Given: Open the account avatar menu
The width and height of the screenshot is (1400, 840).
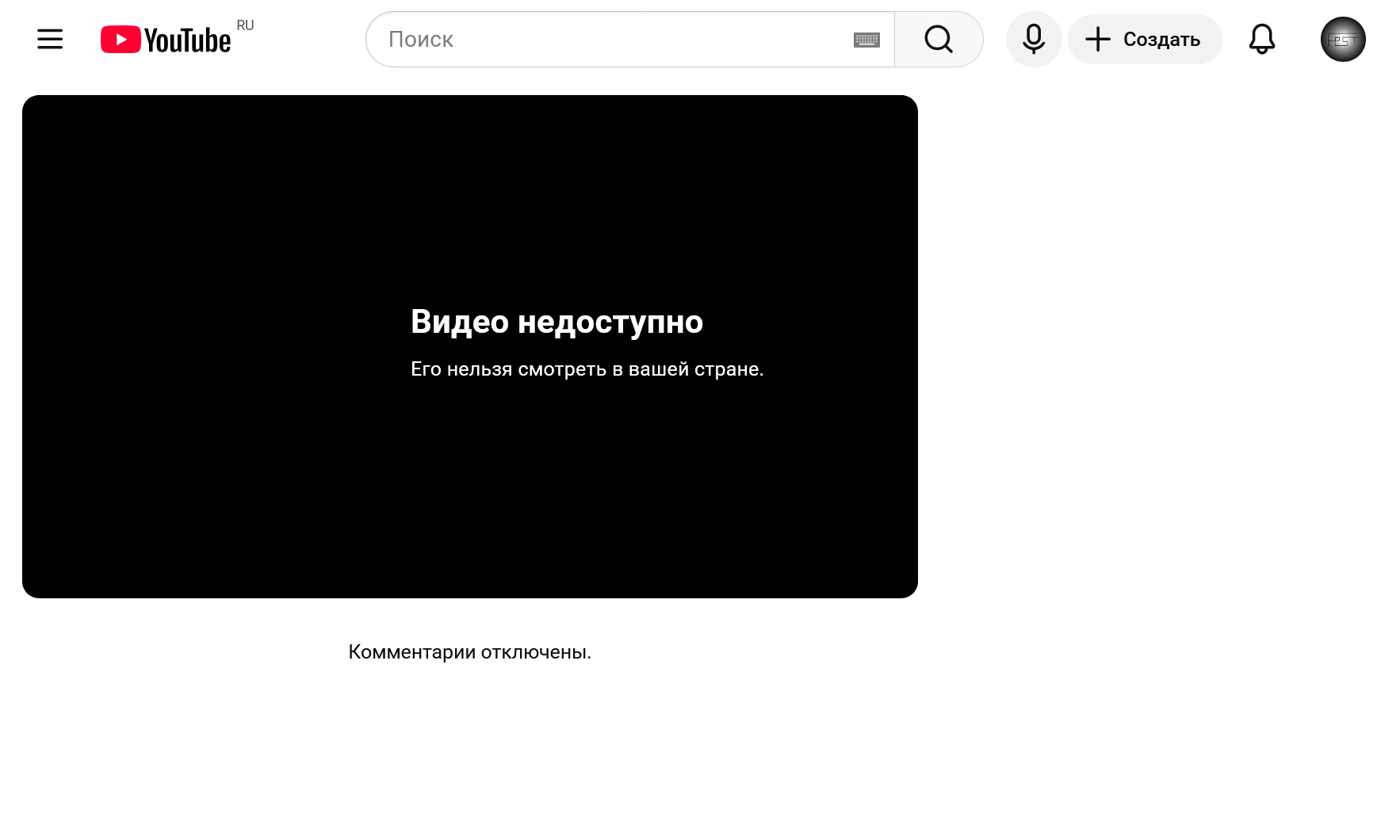Looking at the screenshot, I should [1343, 39].
